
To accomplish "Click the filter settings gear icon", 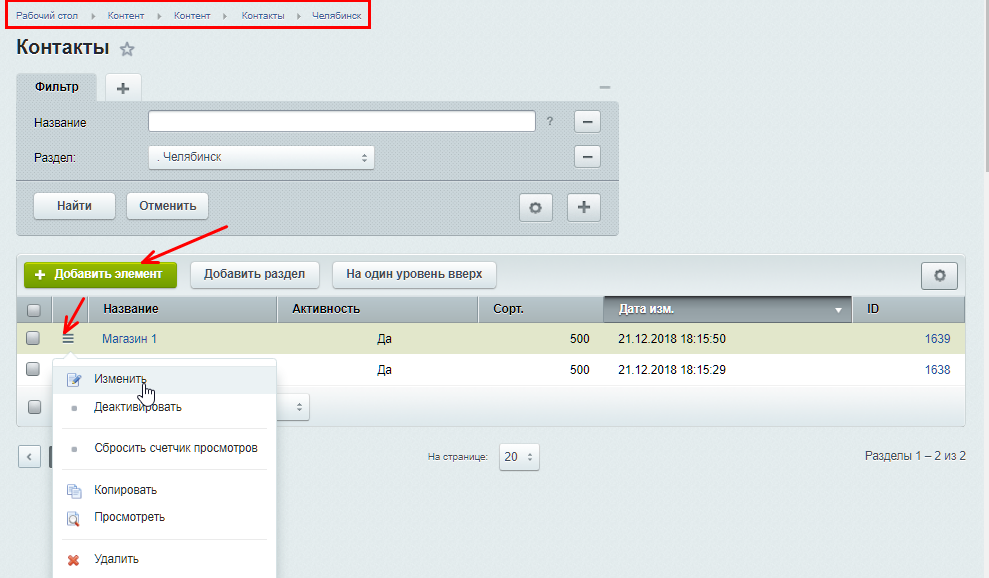I will point(535,207).
